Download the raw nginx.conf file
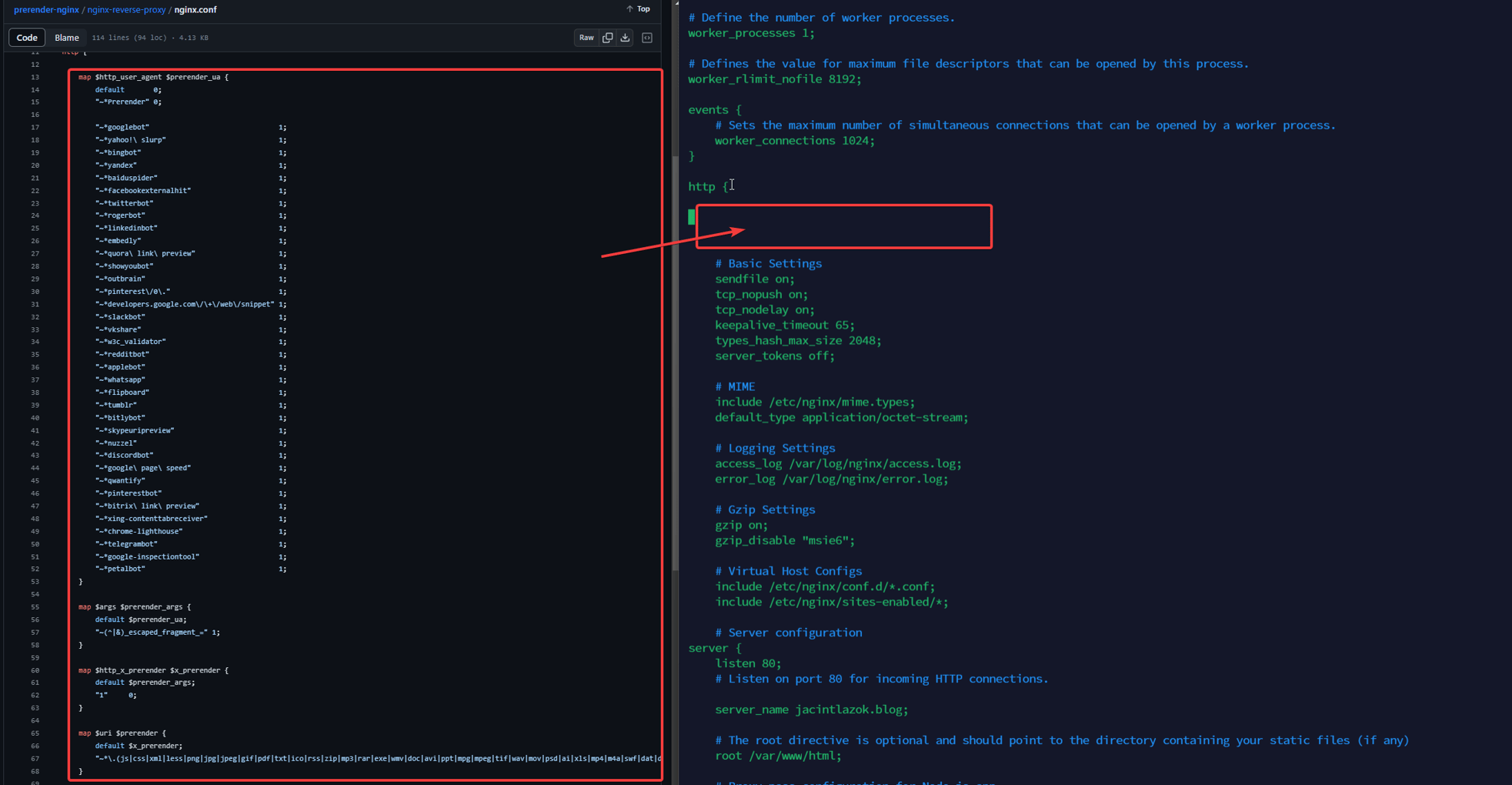The width and height of the screenshot is (1512, 785). pos(625,37)
